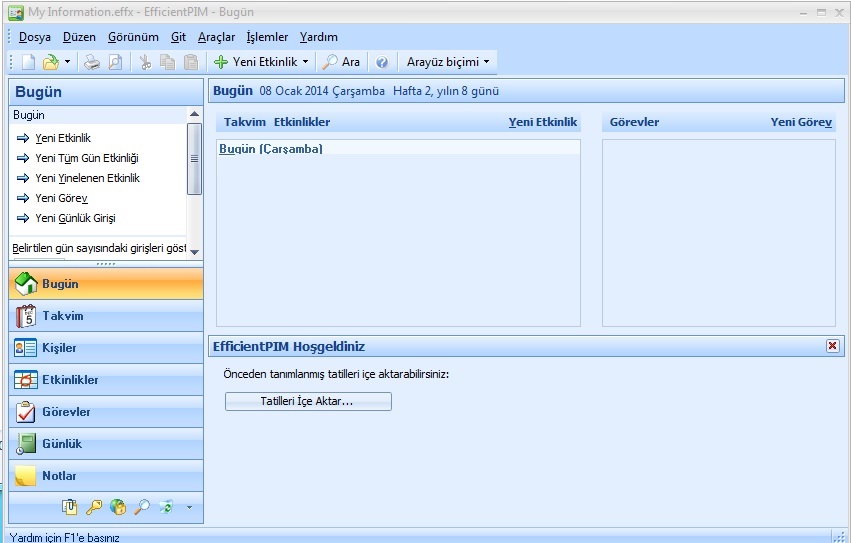This screenshot has width=851, height=543.
Task: Open the Arayüz biçimi dropdown
Action: [x=448, y=62]
